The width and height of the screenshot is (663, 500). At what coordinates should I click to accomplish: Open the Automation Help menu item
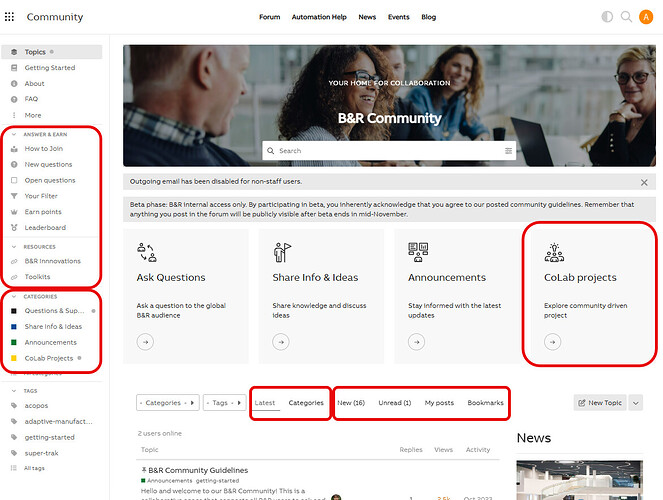(319, 17)
